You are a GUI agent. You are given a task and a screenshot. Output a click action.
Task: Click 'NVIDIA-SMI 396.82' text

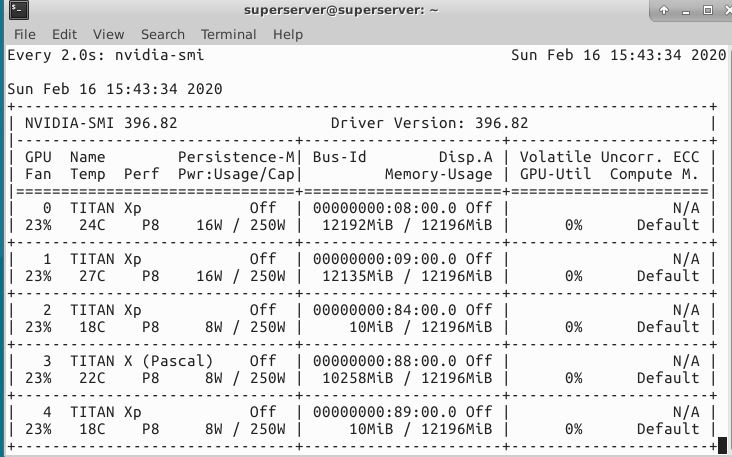(101, 123)
